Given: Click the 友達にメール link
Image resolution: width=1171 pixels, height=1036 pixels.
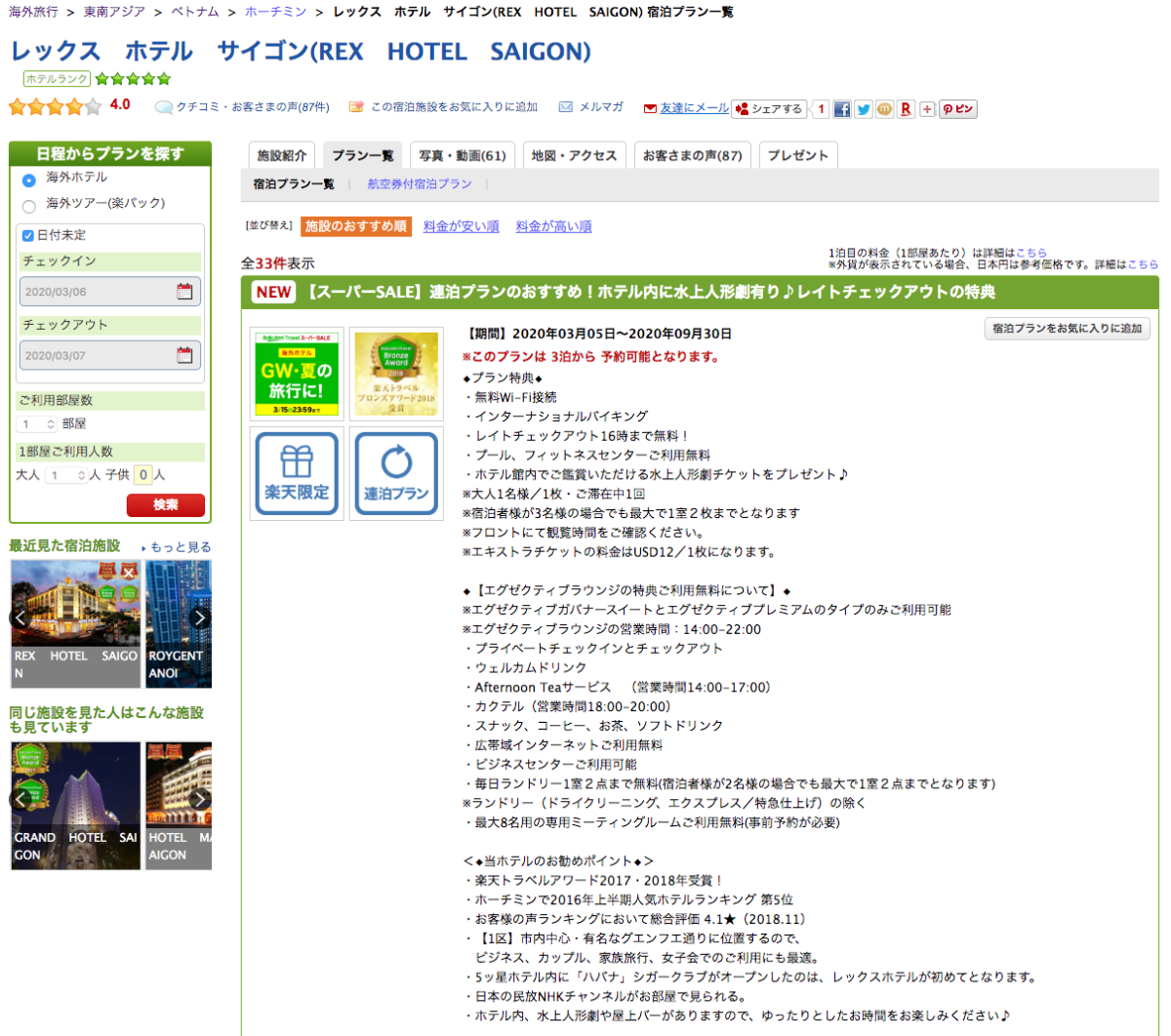Looking at the screenshot, I should pos(695,108).
